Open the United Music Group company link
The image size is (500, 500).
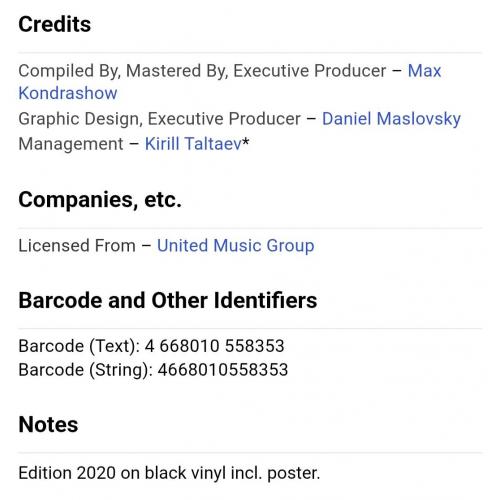click(235, 246)
